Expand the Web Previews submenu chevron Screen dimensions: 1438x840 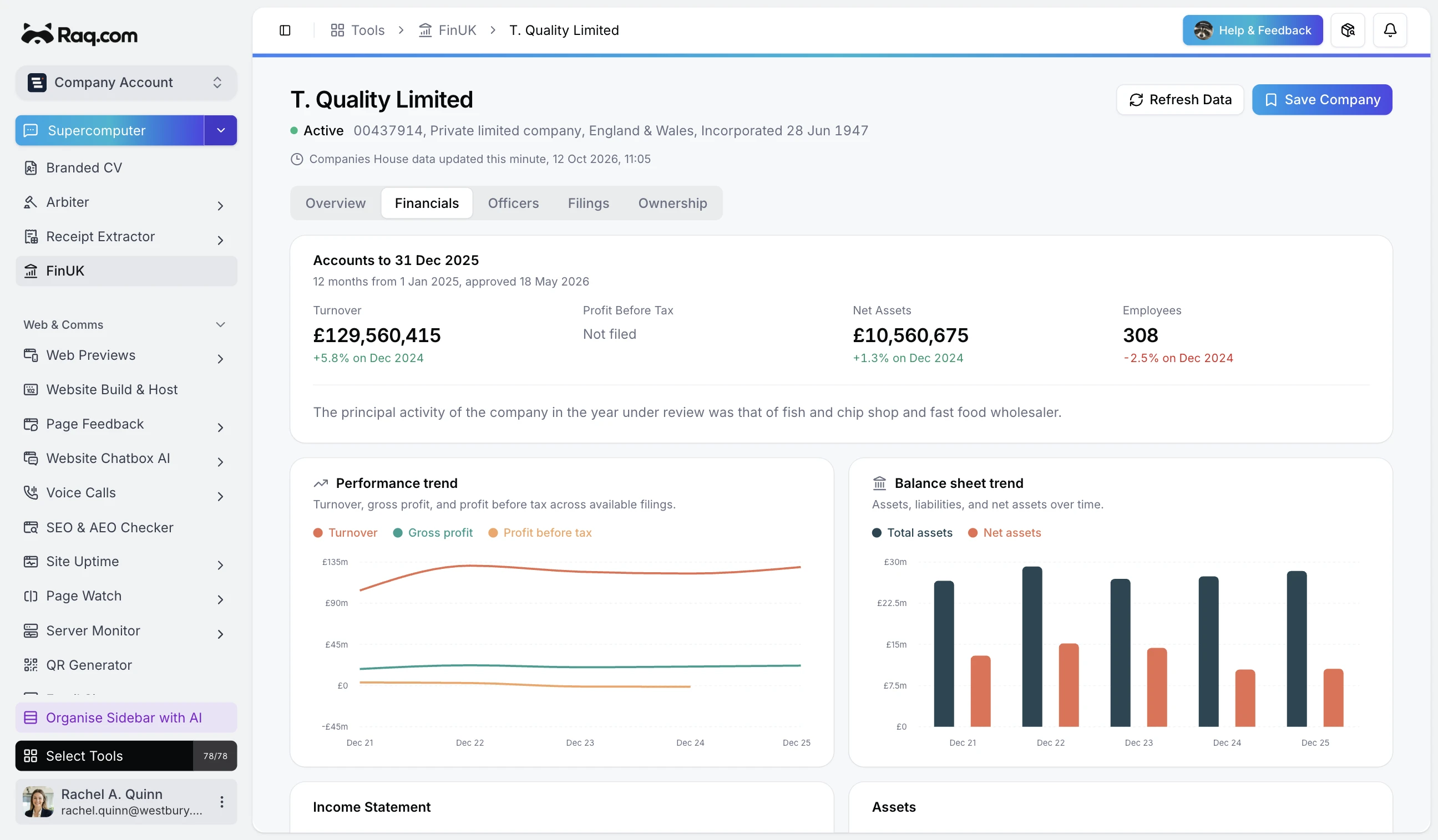point(220,359)
